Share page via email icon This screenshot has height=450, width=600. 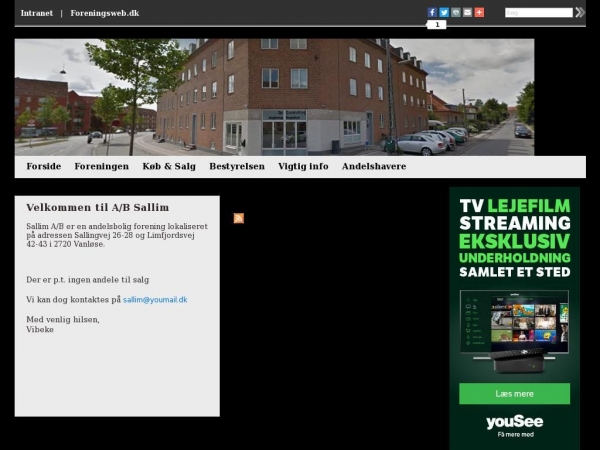point(467,12)
